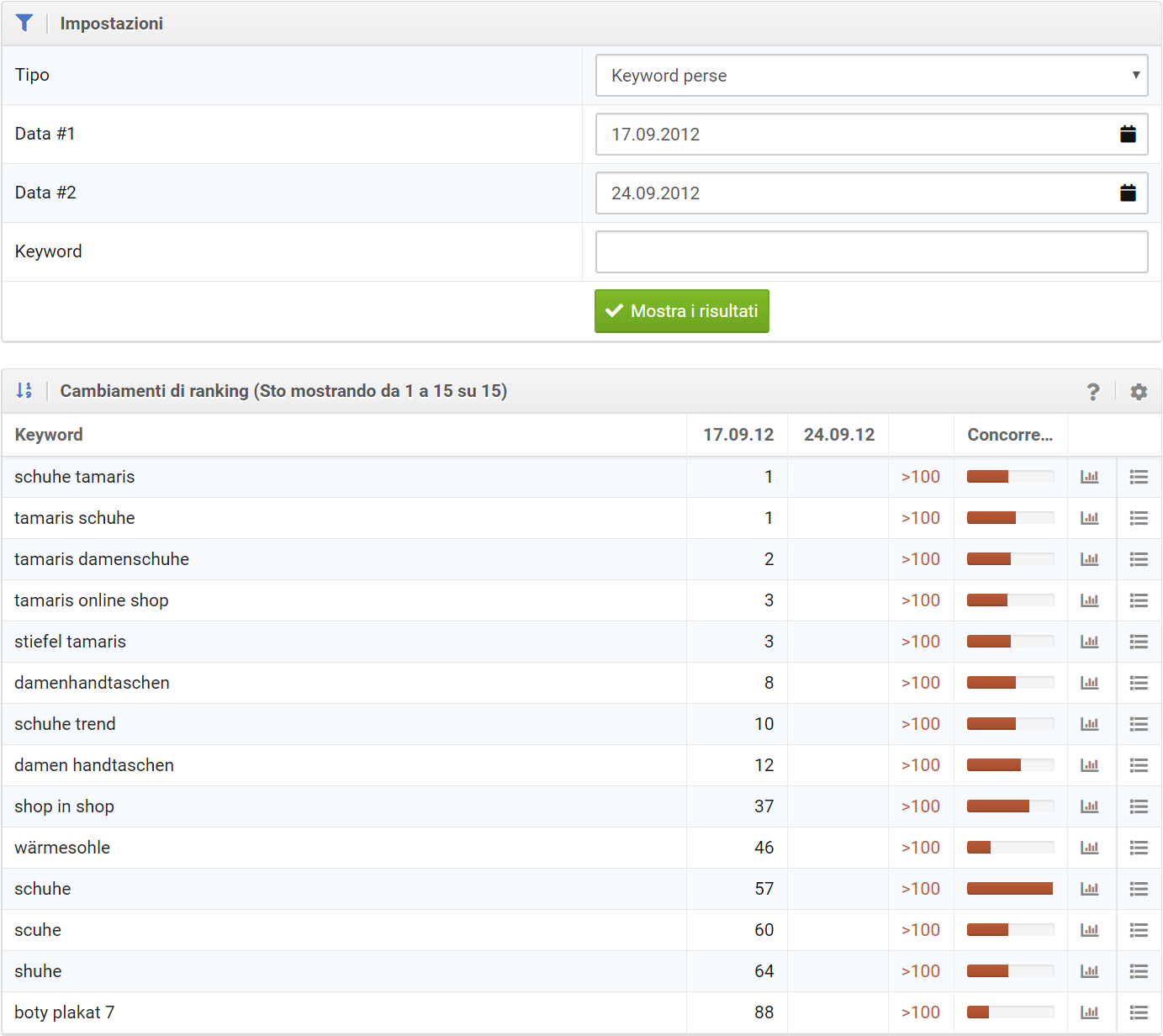
Task: Open the Tipo dropdown showing Keyword perse
Action: [872, 76]
